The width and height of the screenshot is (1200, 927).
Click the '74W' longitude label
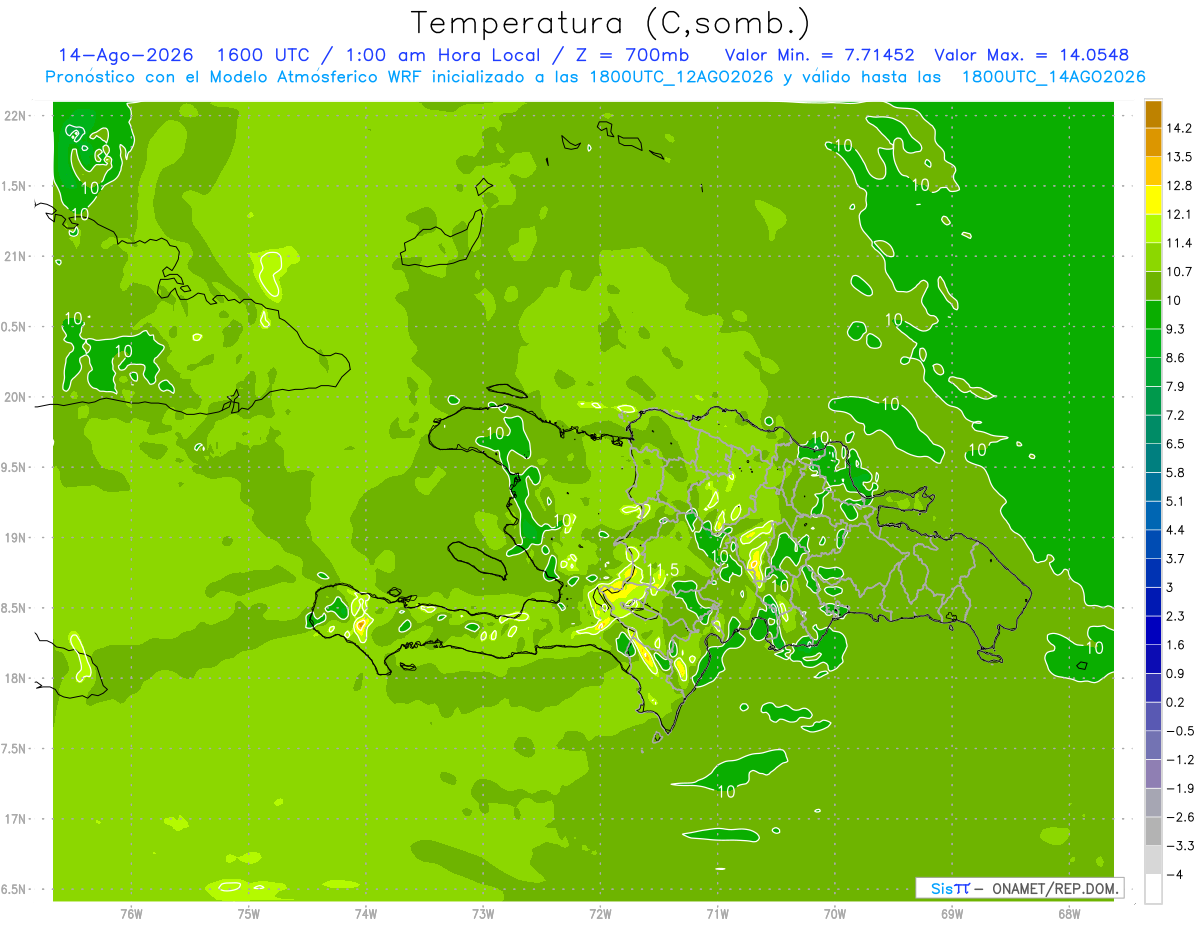point(366,914)
